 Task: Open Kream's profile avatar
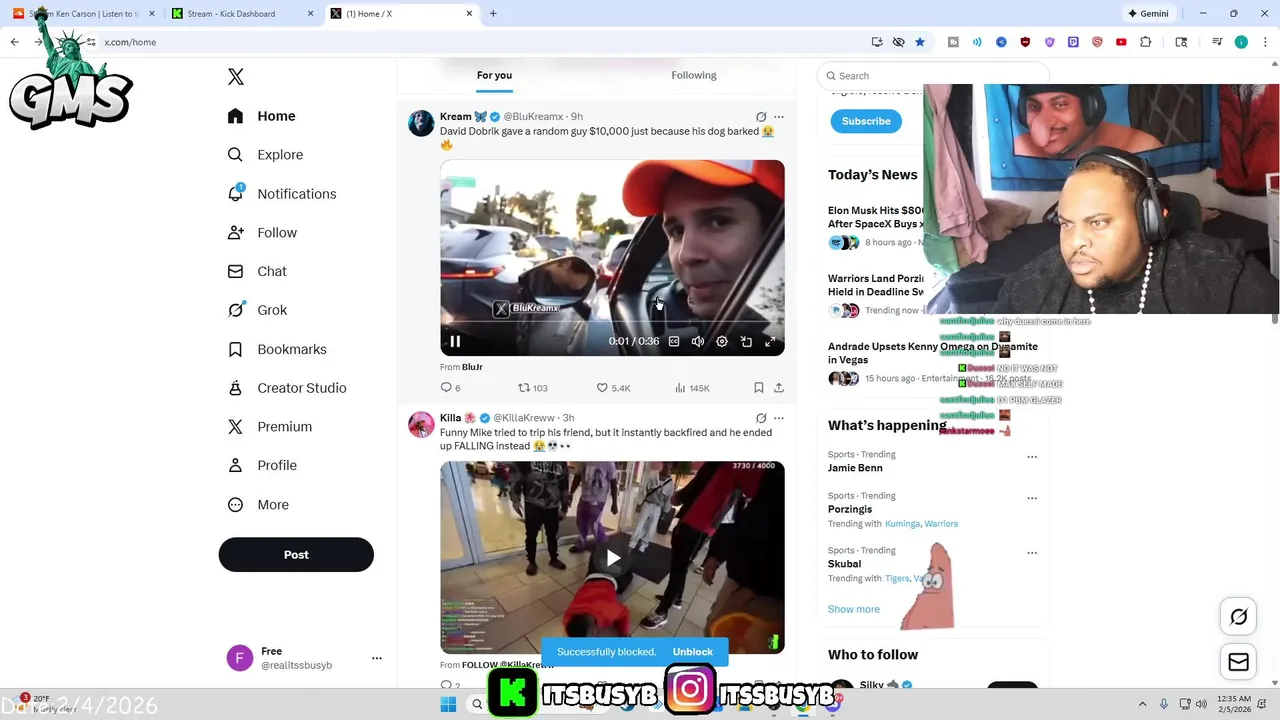point(421,123)
